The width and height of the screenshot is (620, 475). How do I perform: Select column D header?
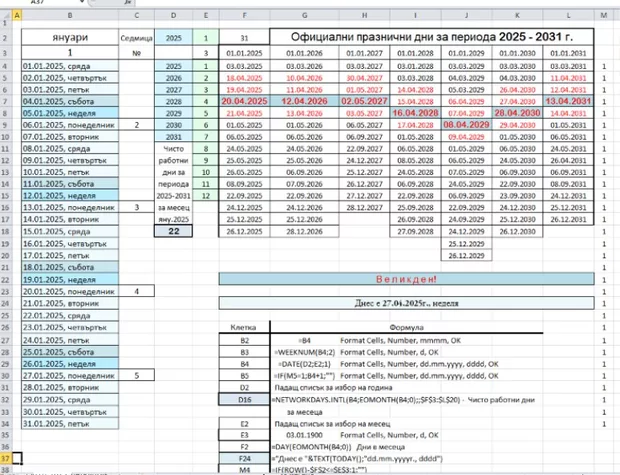coord(172,17)
